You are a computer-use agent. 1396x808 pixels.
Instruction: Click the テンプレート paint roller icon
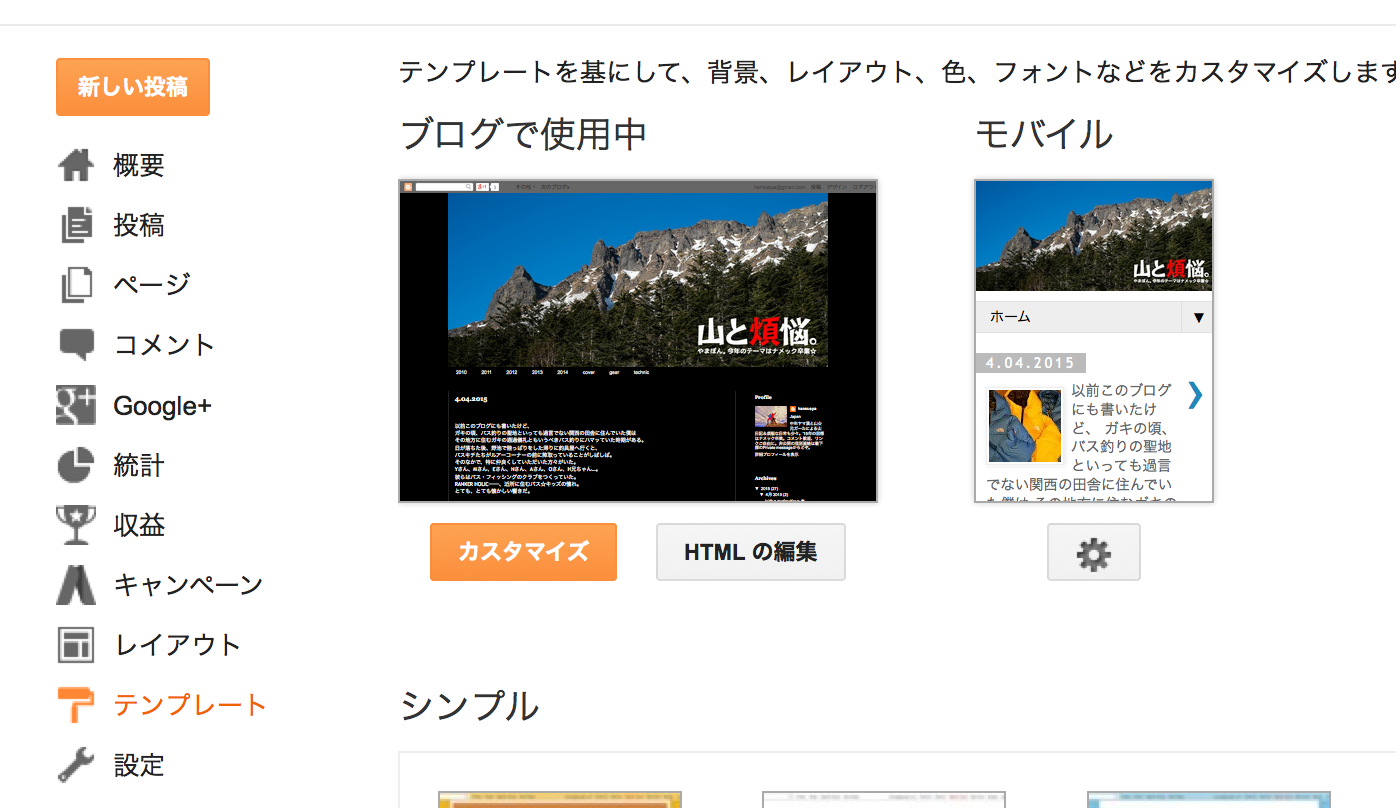77,705
